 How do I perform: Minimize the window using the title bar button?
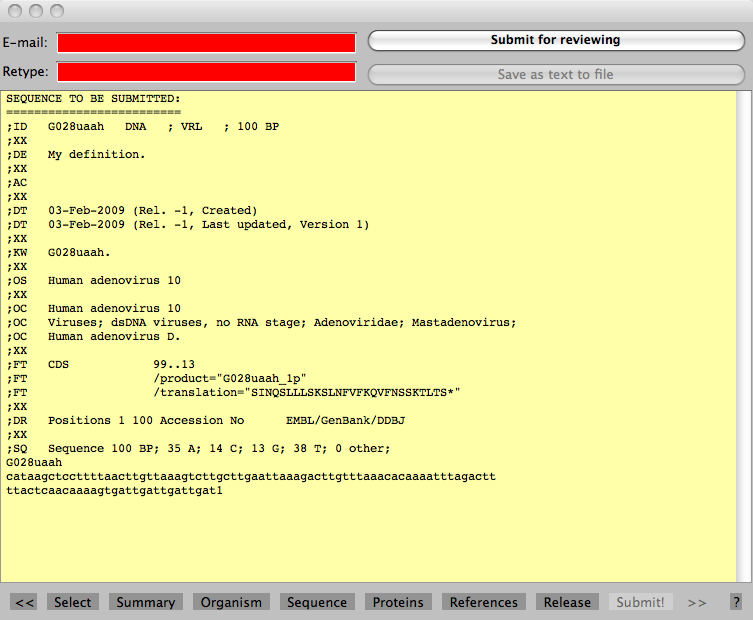pyautogui.click(x=36, y=11)
